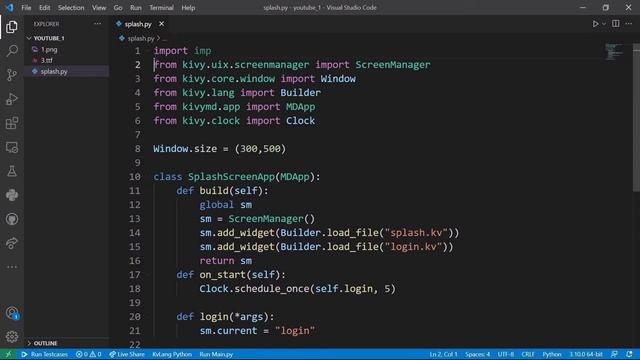This screenshot has width=640, height=360.
Task: Click the "class SplashScreenApp(MDApp):" line
Action: 237,177
